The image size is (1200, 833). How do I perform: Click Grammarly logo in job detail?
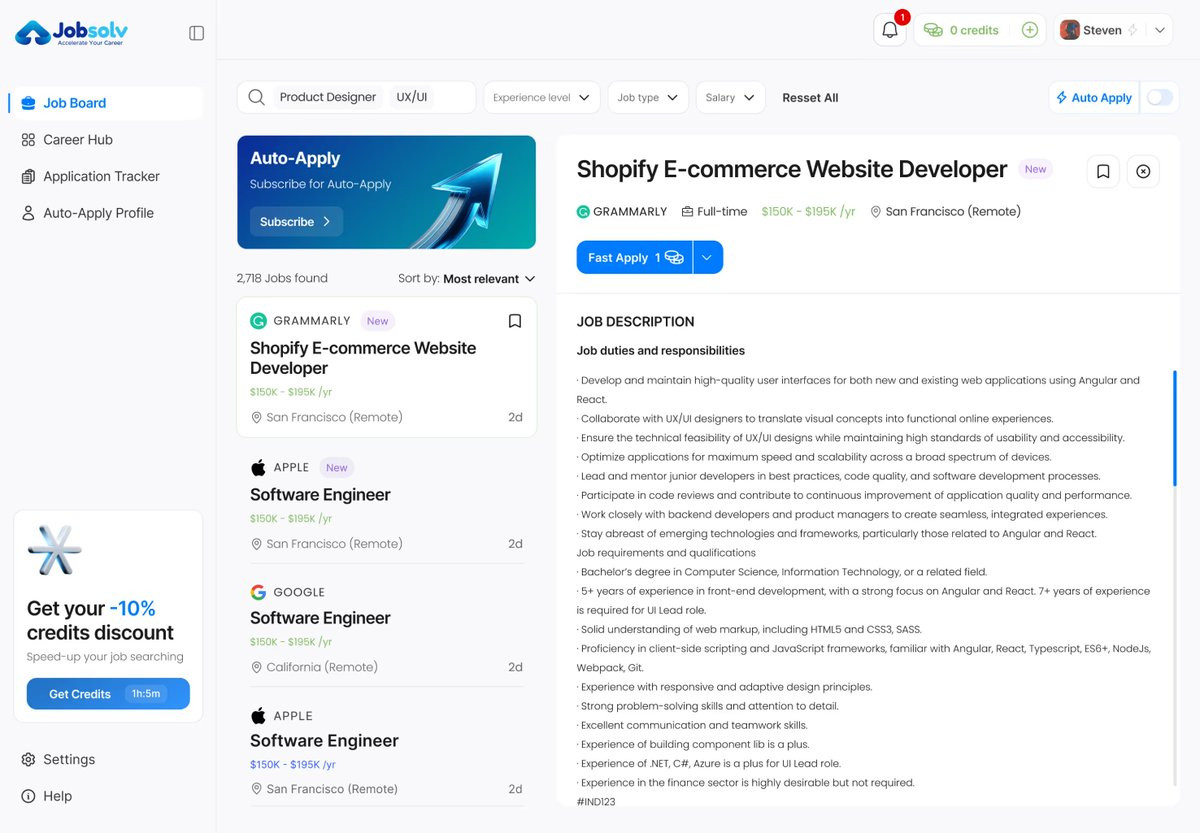[x=584, y=212]
